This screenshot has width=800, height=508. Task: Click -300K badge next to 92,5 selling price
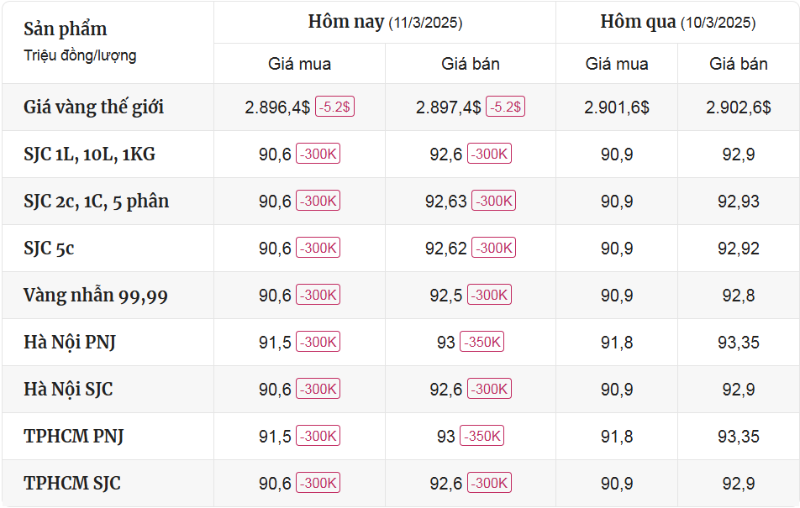pyautogui.click(x=489, y=295)
